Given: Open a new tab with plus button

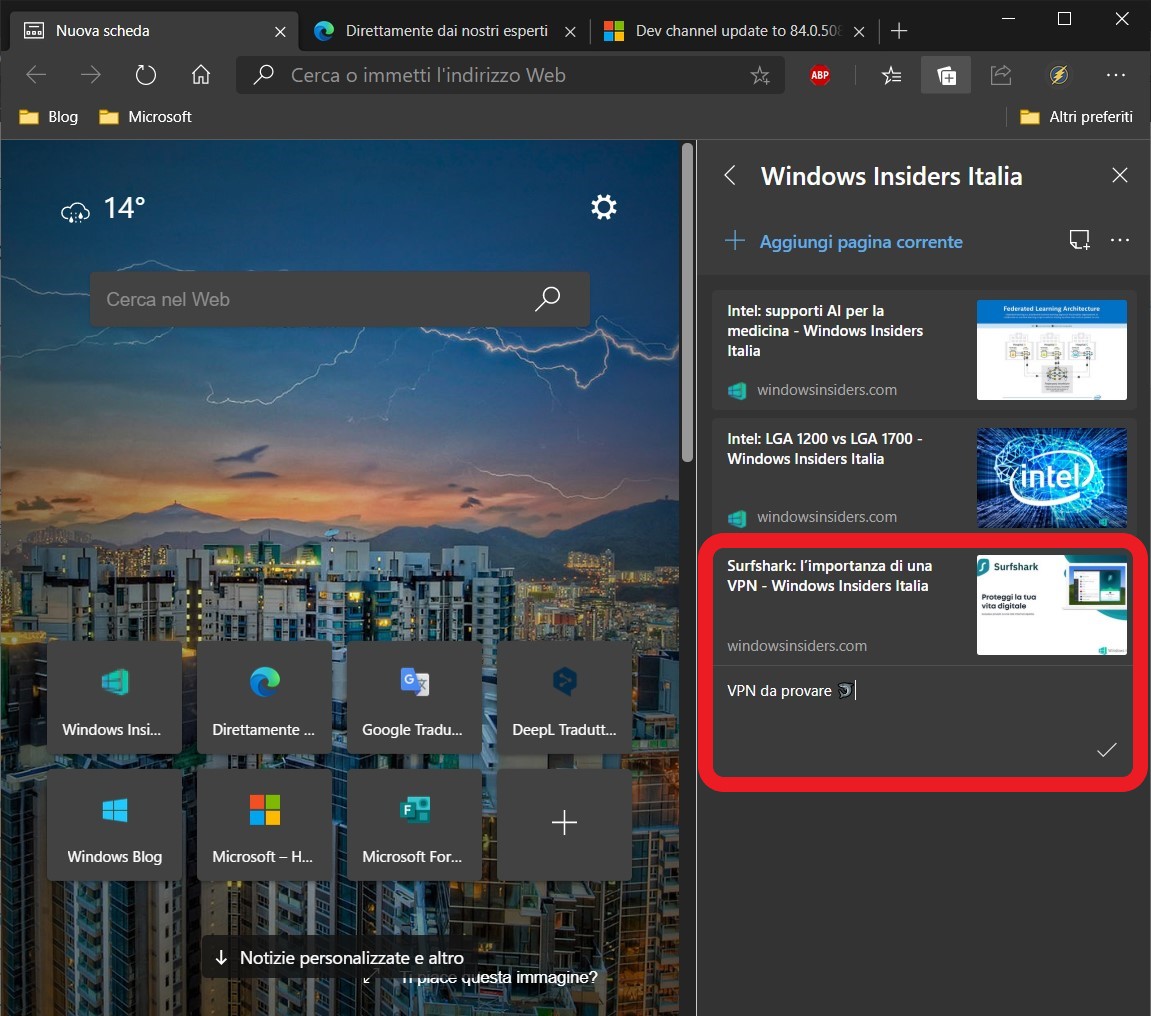Looking at the screenshot, I should [898, 31].
